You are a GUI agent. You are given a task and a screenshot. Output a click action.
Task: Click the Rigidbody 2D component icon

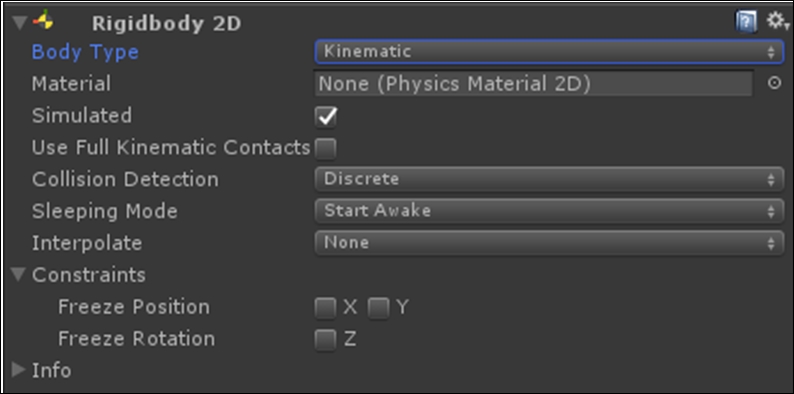(x=44, y=22)
